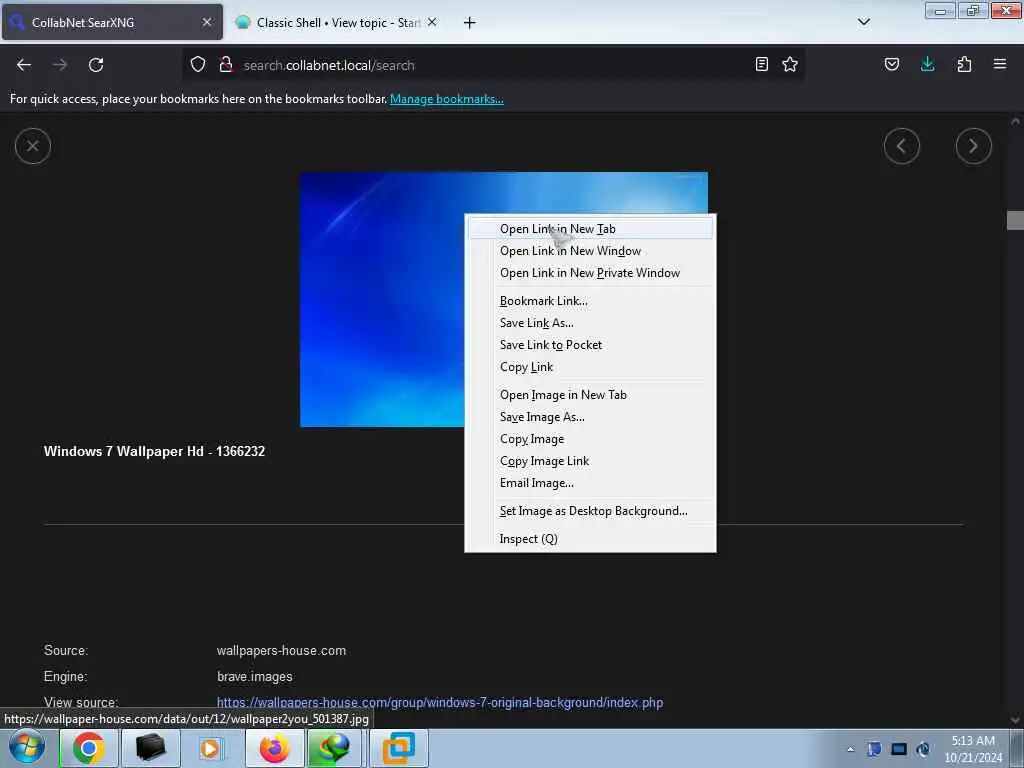This screenshot has width=1024, height=768.
Task: Open the Firefox hamburger application menu
Action: point(1000,64)
